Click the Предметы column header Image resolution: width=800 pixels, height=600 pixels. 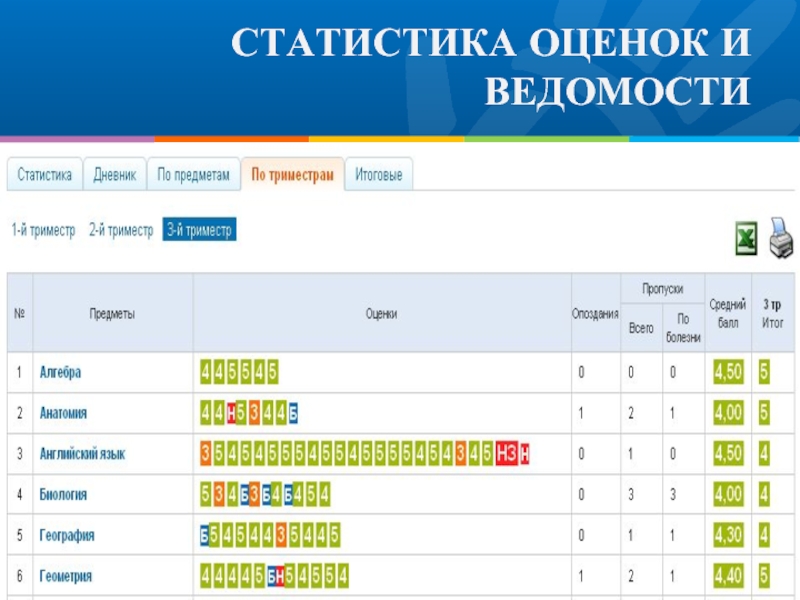tap(112, 313)
